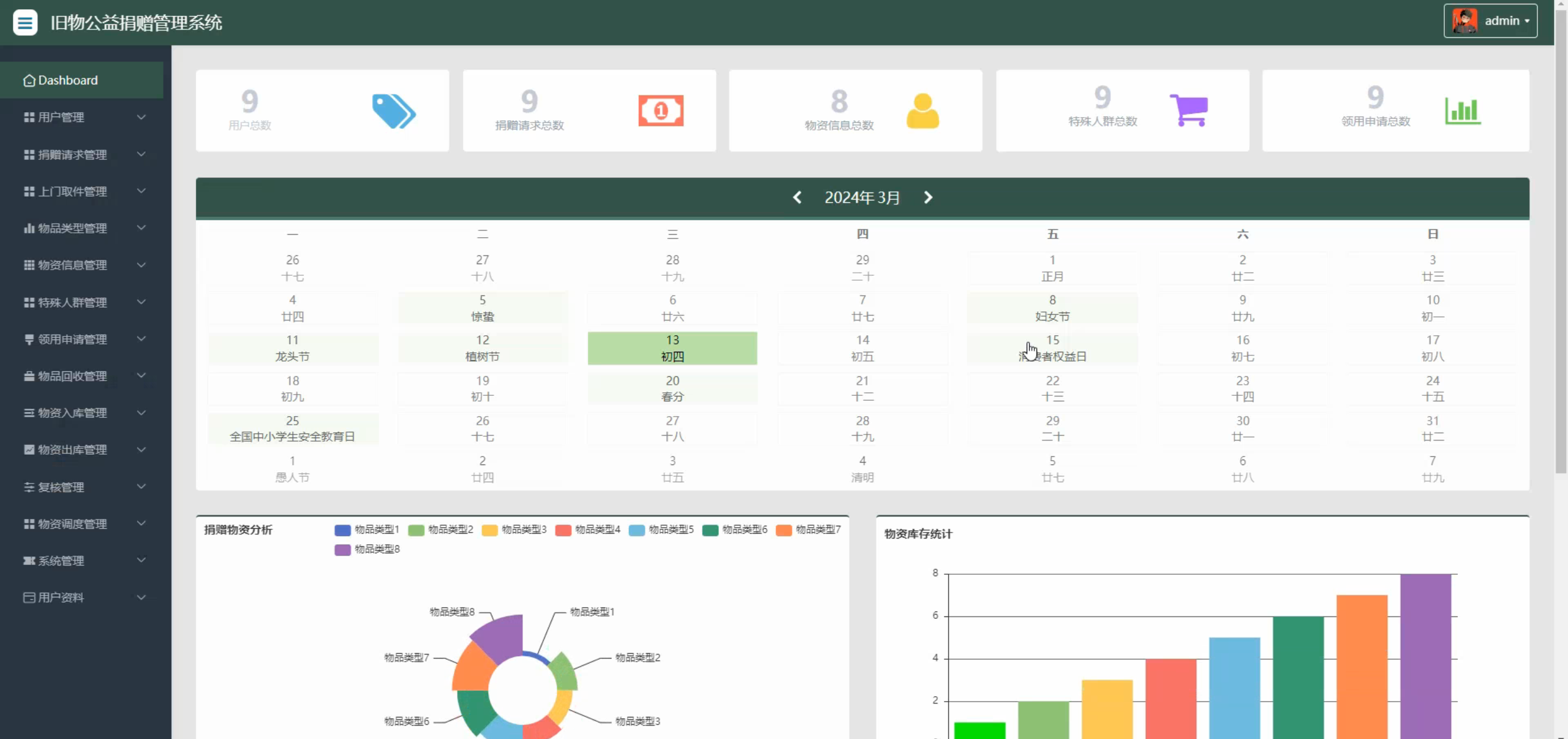
Task: Select the March 25 calendar date
Action: coord(292,428)
